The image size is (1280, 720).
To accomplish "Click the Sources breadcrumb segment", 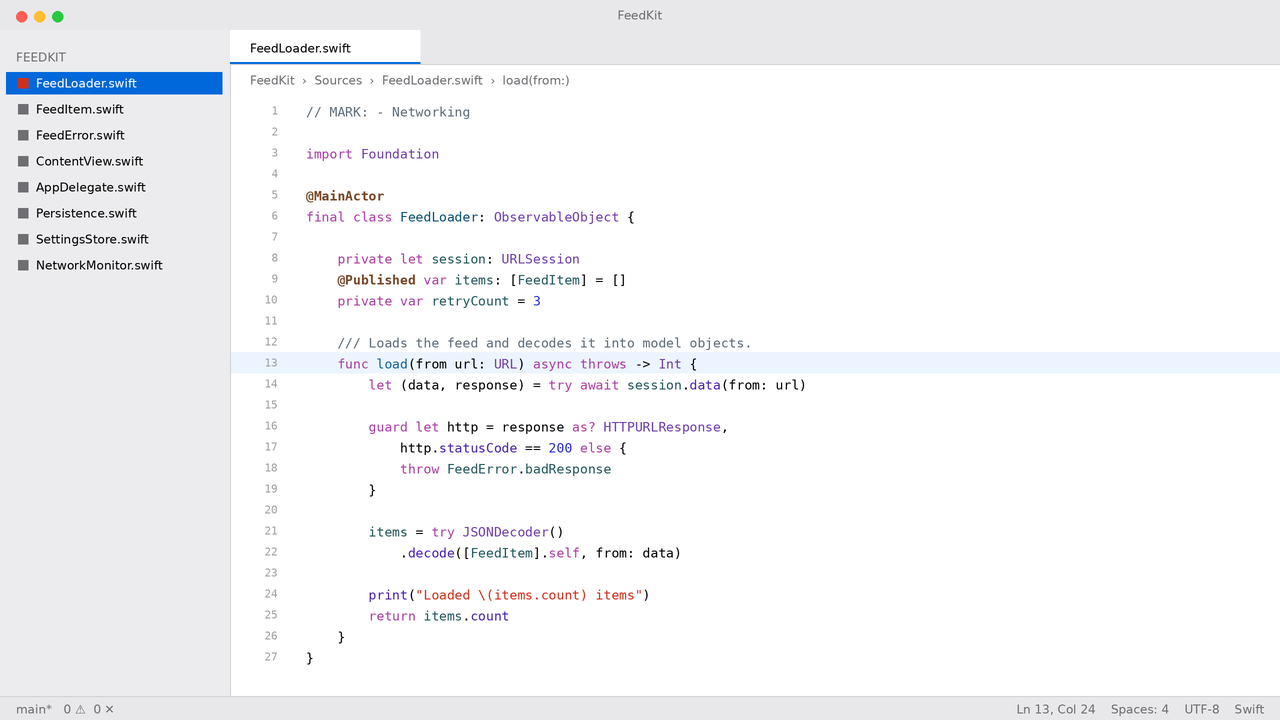I will point(338,80).
